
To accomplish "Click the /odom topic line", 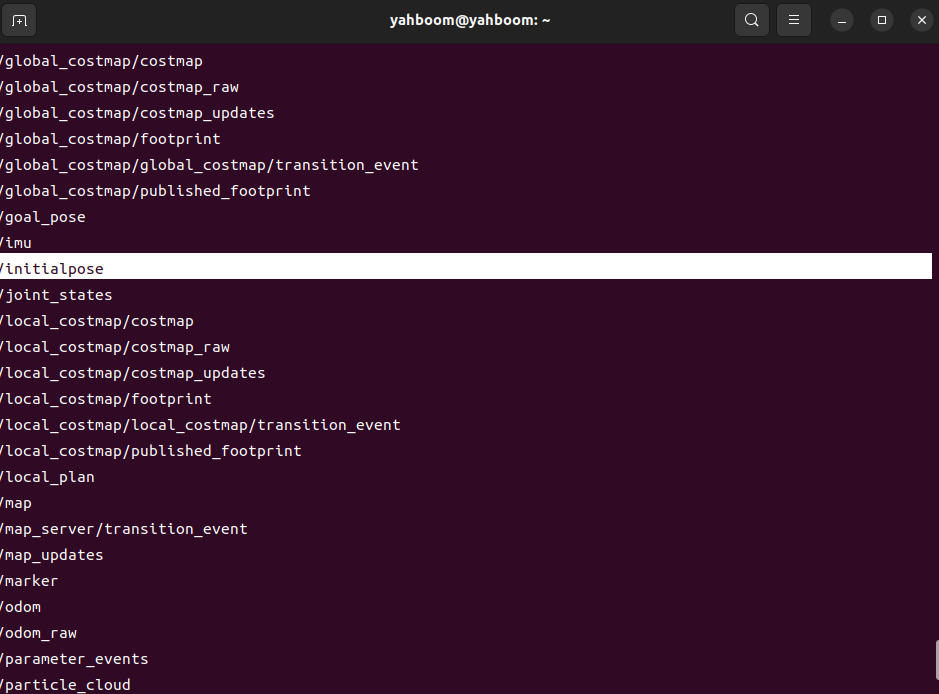I will tap(20, 607).
